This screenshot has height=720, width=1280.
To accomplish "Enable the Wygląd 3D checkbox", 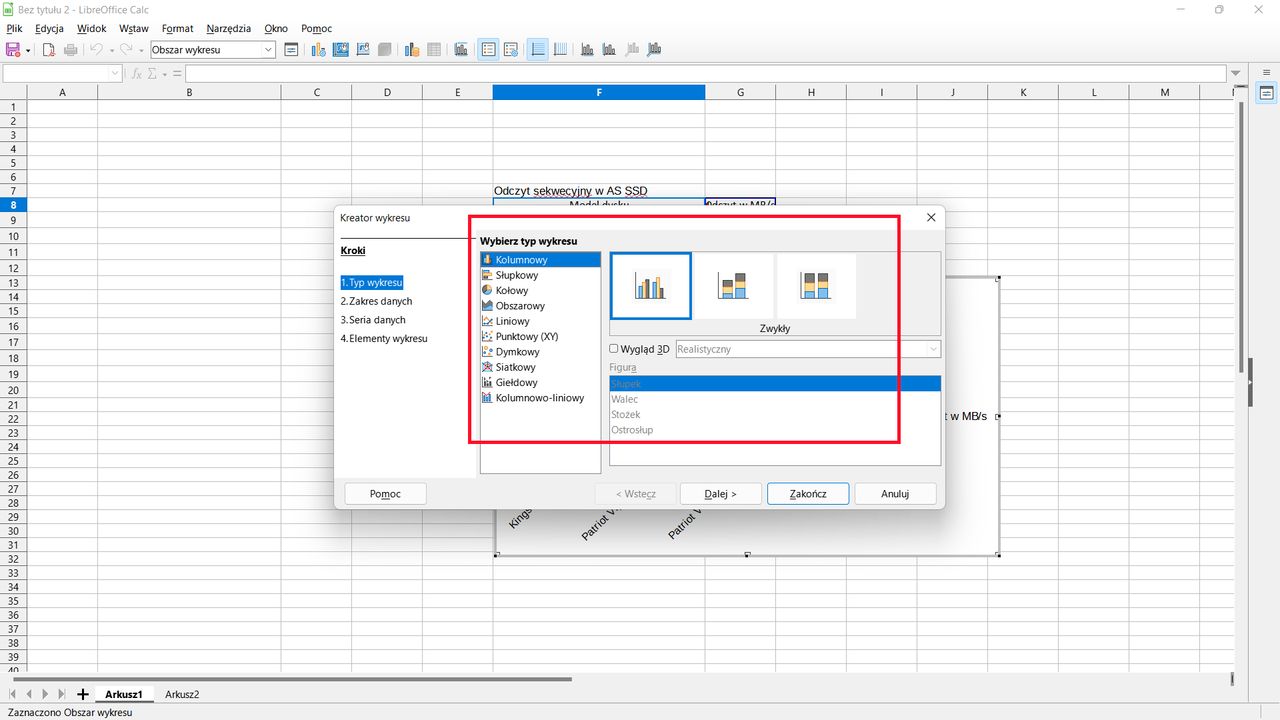I will 614,349.
